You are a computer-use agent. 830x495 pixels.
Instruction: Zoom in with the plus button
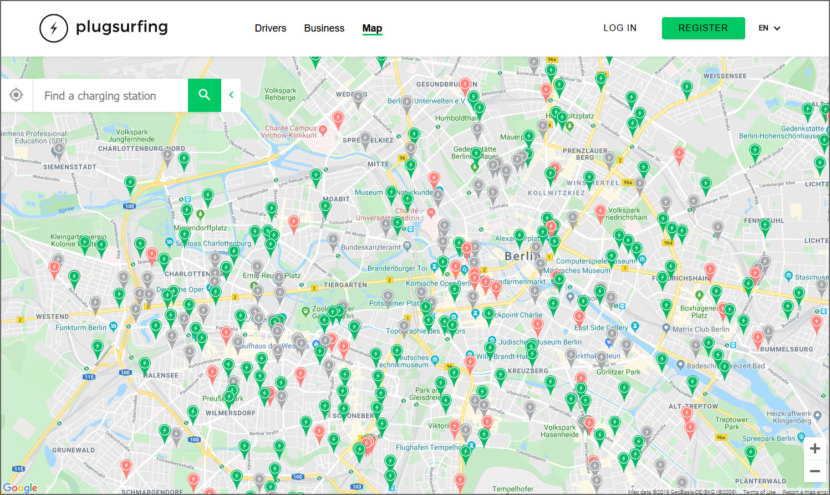[x=815, y=448]
